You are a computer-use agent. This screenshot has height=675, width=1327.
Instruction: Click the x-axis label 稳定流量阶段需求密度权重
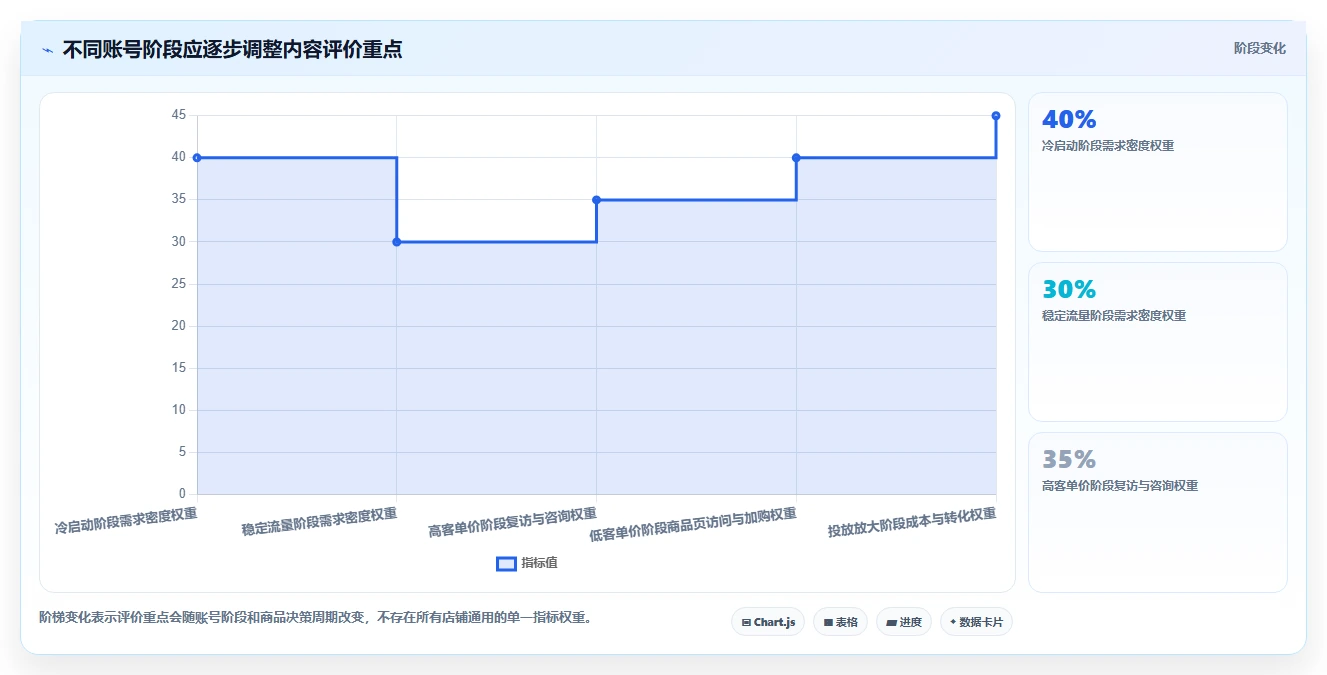[x=319, y=522]
